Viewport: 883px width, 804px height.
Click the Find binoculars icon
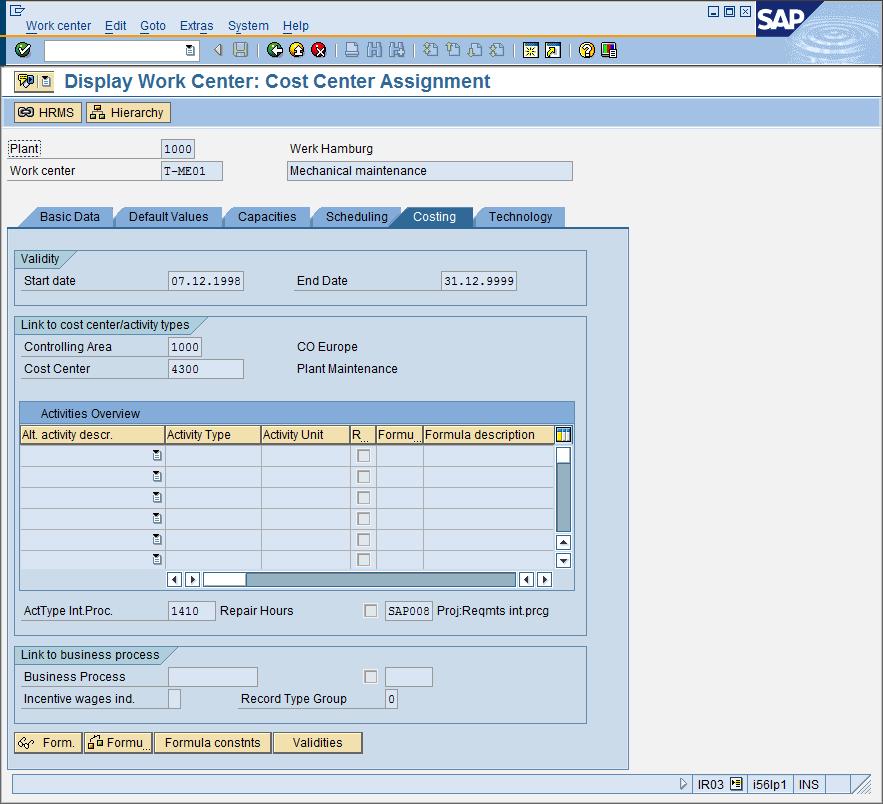(374, 50)
